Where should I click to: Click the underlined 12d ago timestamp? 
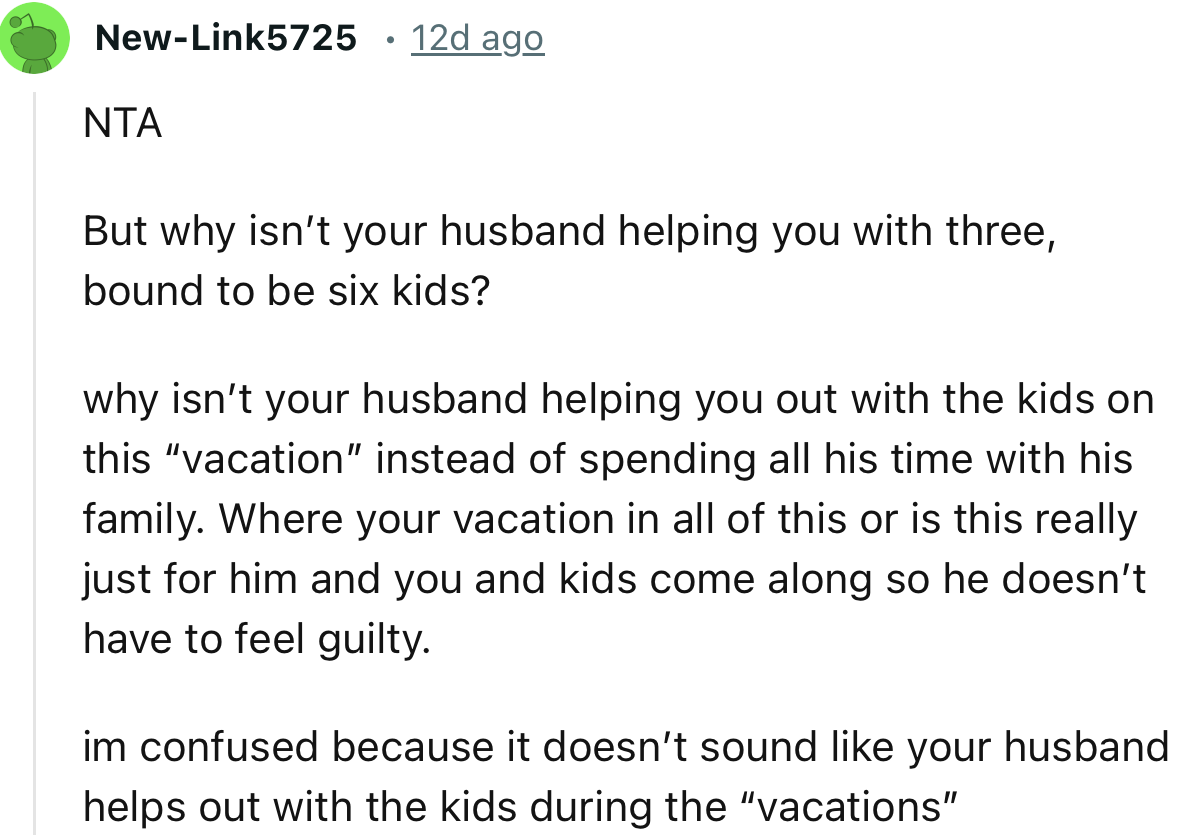[477, 38]
